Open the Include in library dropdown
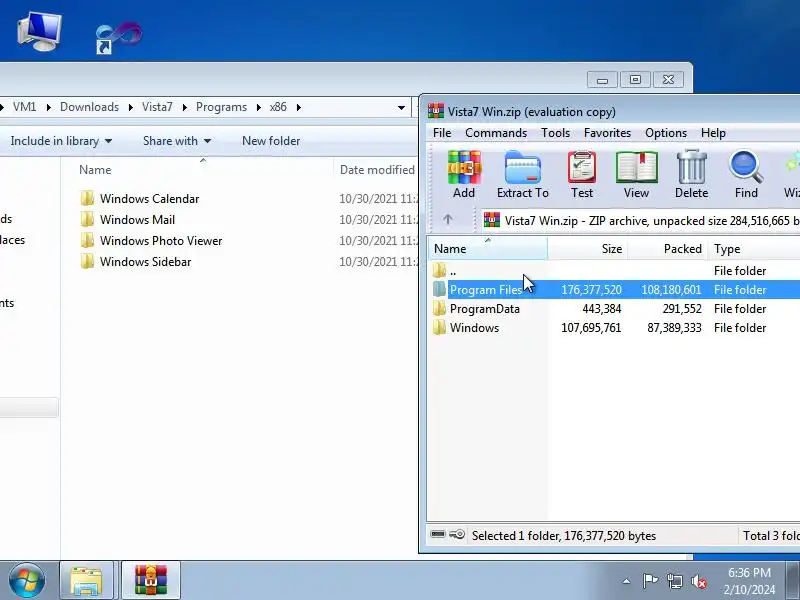This screenshot has height=600, width=800. pyautogui.click(x=61, y=141)
